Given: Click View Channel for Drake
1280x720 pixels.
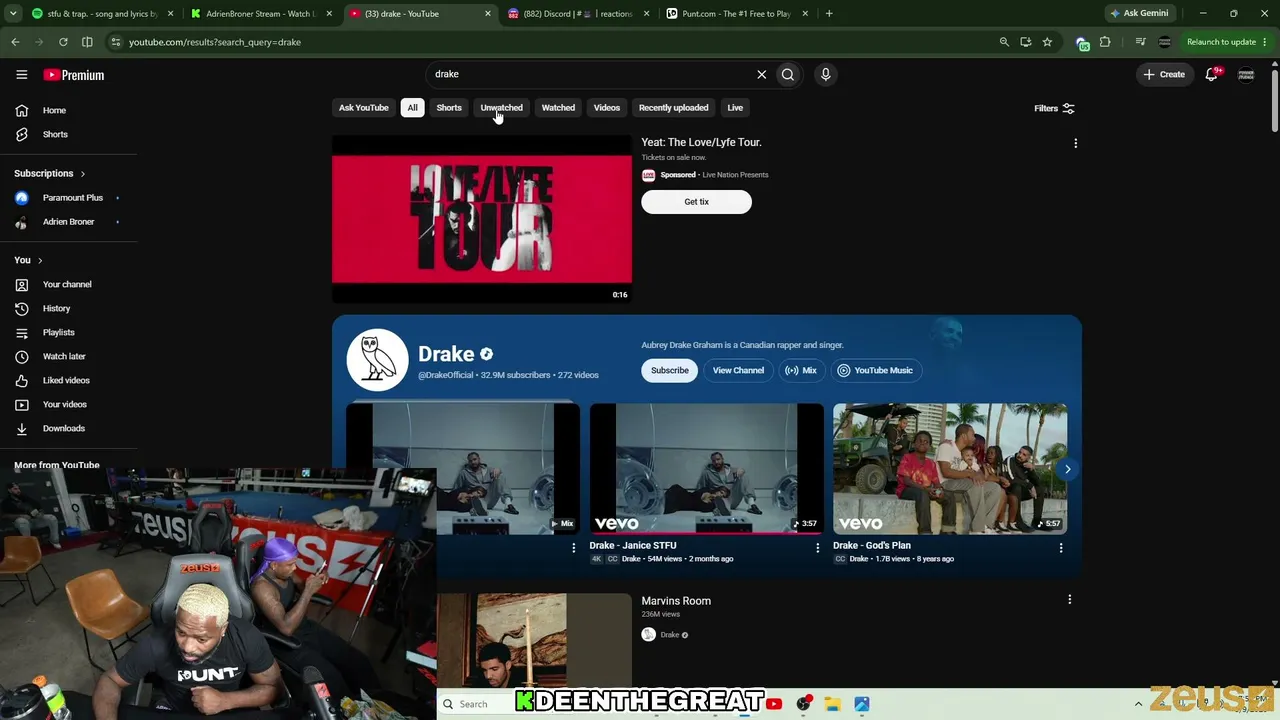Looking at the screenshot, I should 738,370.
